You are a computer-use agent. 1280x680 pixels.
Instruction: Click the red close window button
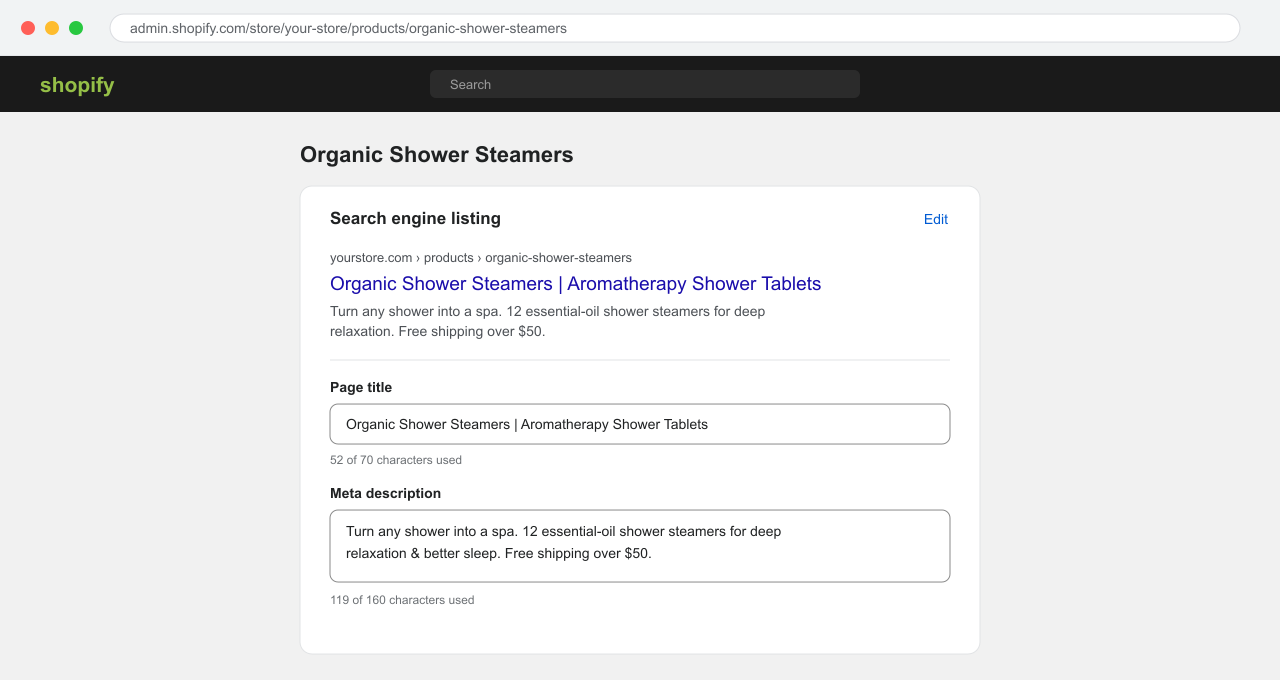[28, 28]
